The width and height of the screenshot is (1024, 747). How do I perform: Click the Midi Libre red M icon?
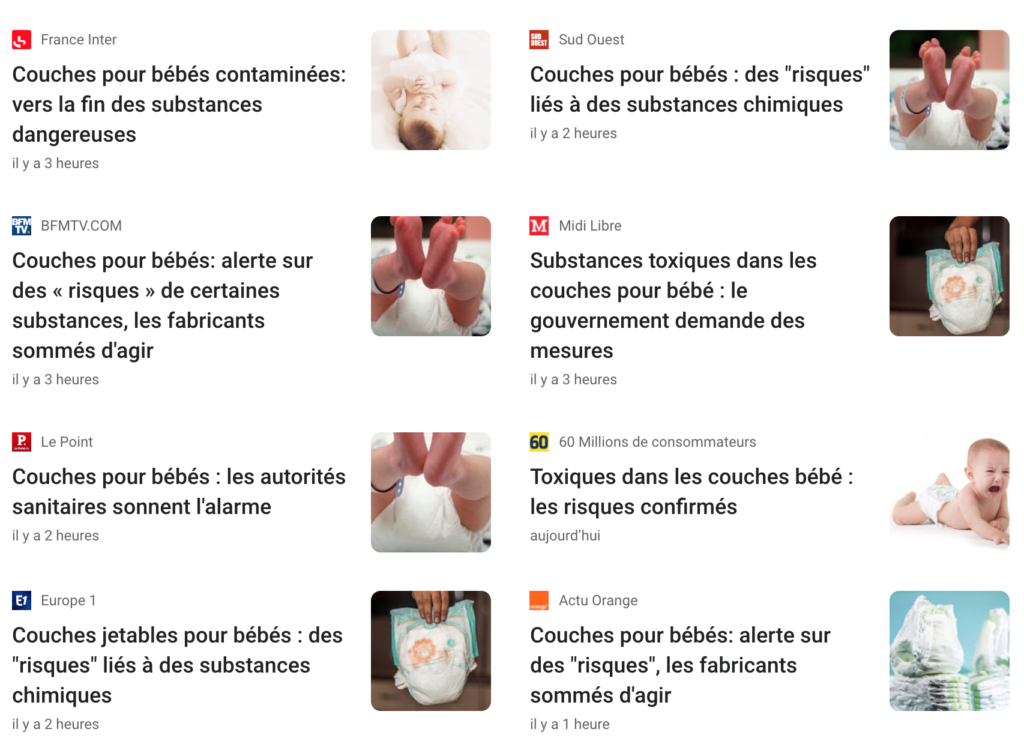539,226
